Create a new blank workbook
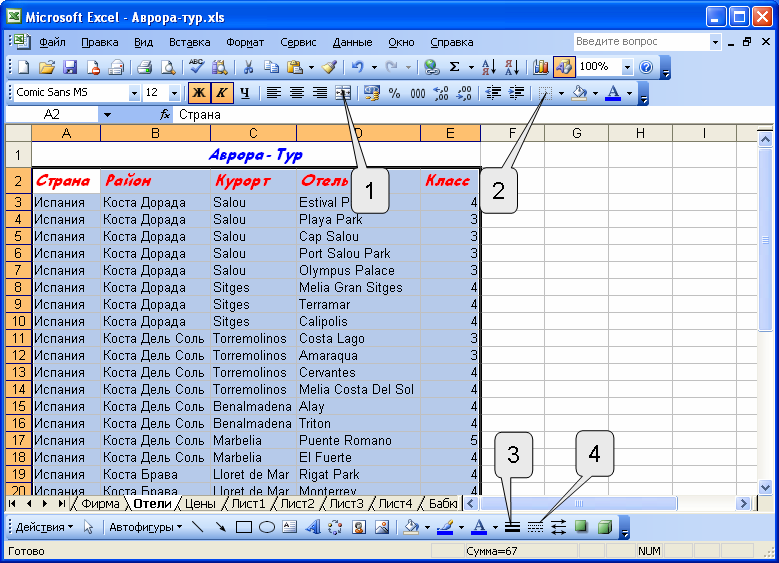This screenshot has width=779, height=563. pos(23,67)
